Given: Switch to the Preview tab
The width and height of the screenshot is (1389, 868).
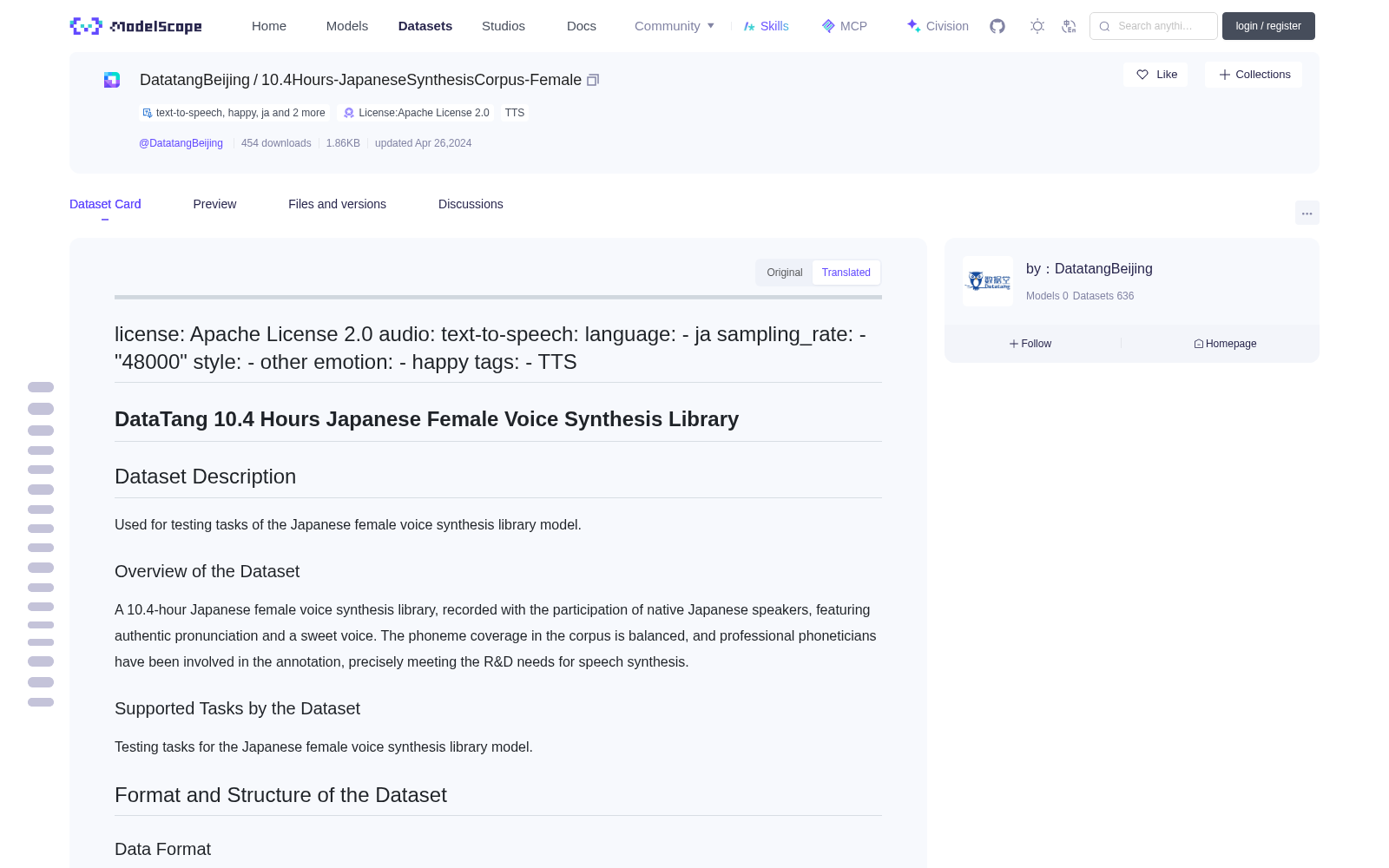Looking at the screenshot, I should [x=214, y=204].
